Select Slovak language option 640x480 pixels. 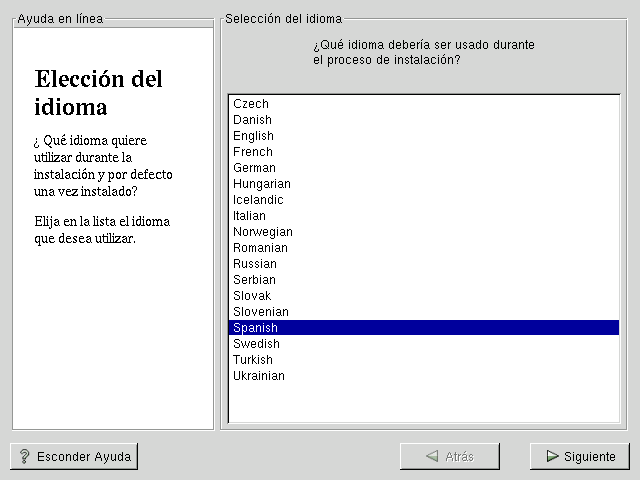coord(252,296)
